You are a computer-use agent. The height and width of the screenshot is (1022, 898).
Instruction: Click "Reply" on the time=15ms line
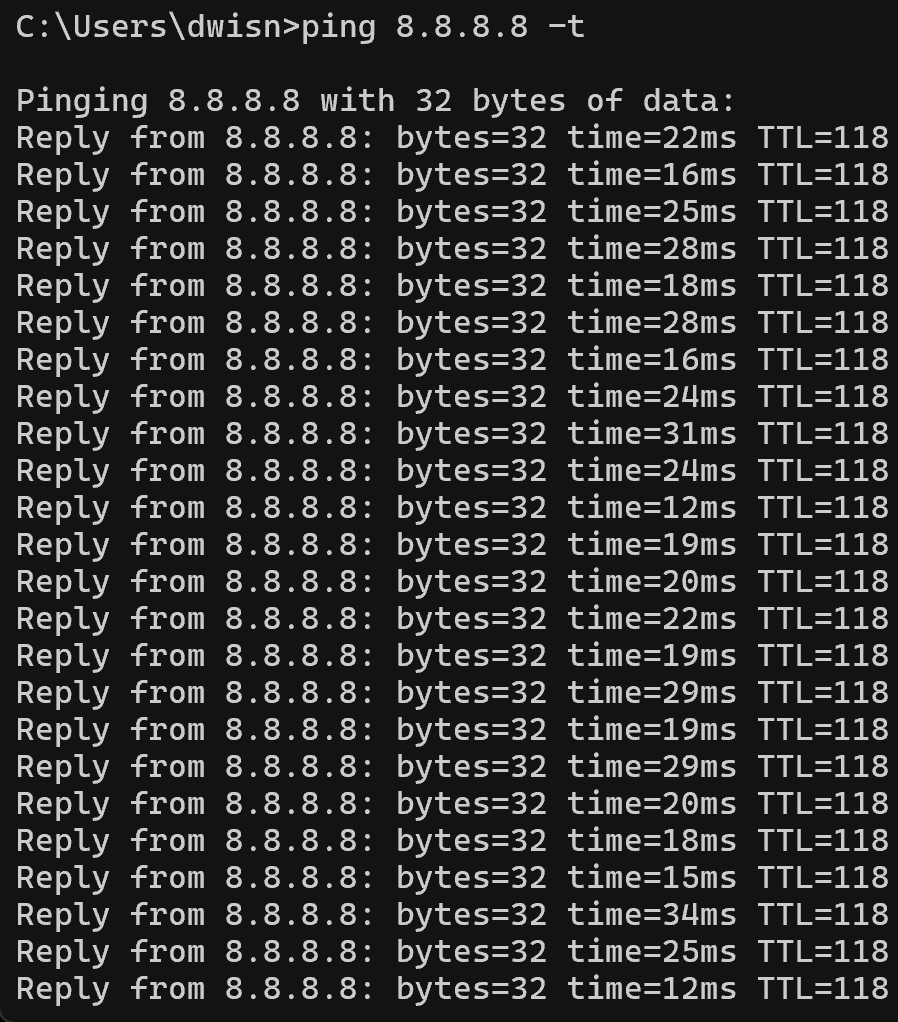coord(63,878)
